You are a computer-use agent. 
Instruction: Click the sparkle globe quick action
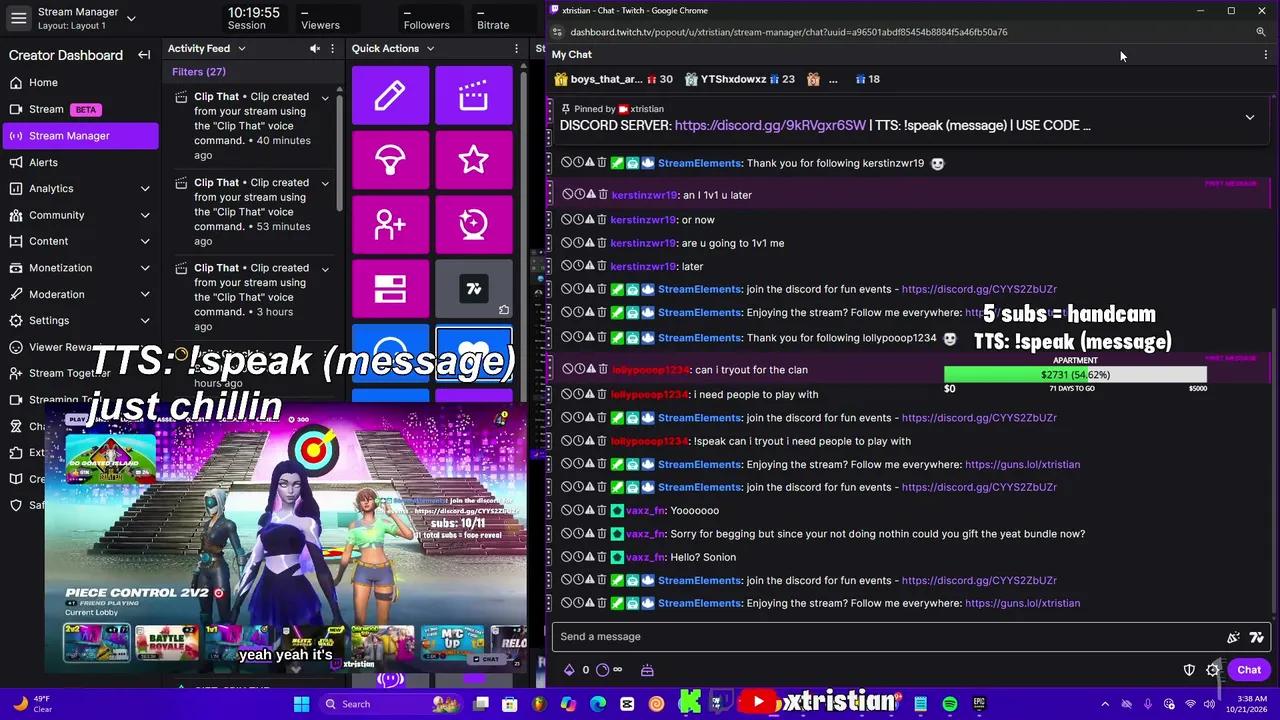click(474, 224)
